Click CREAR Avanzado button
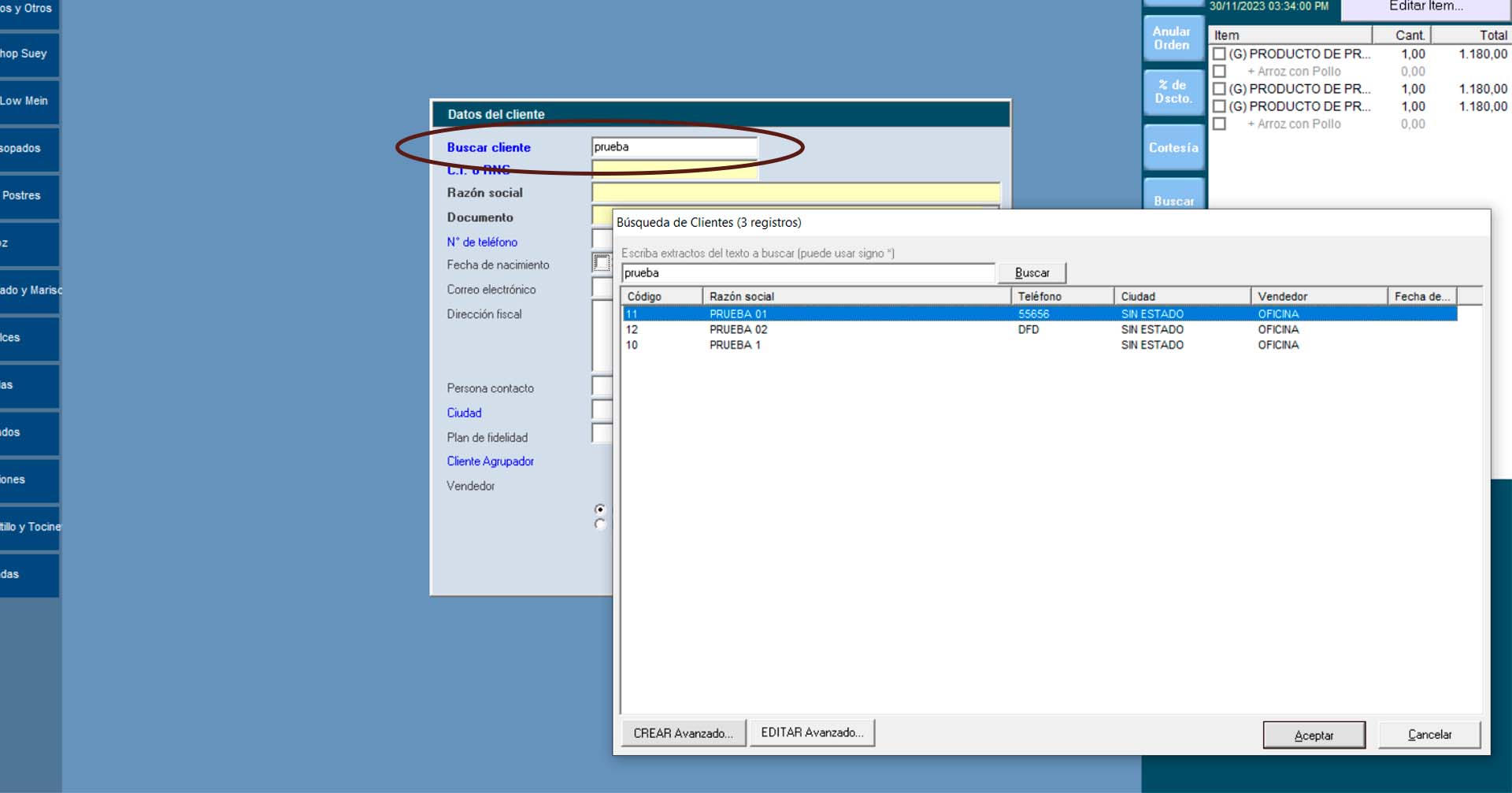 click(x=683, y=733)
